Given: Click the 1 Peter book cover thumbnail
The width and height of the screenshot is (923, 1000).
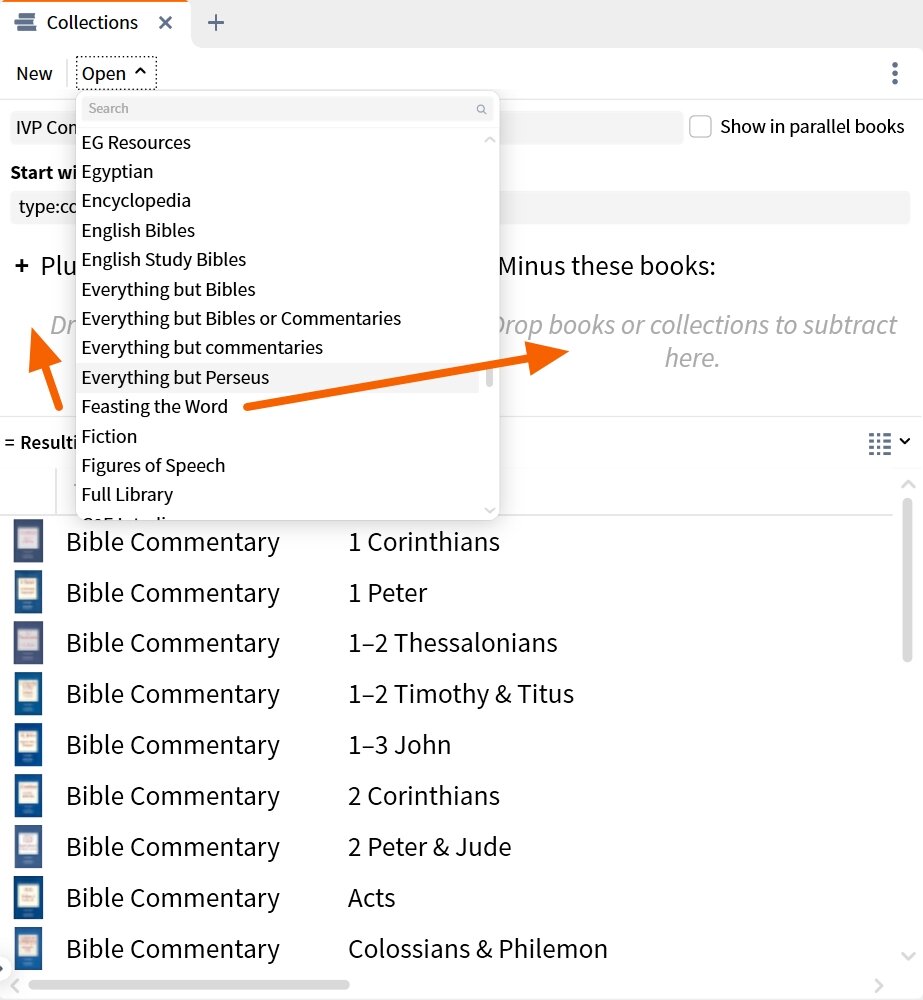Looking at the screenshot, I should [x=28, y=592].
